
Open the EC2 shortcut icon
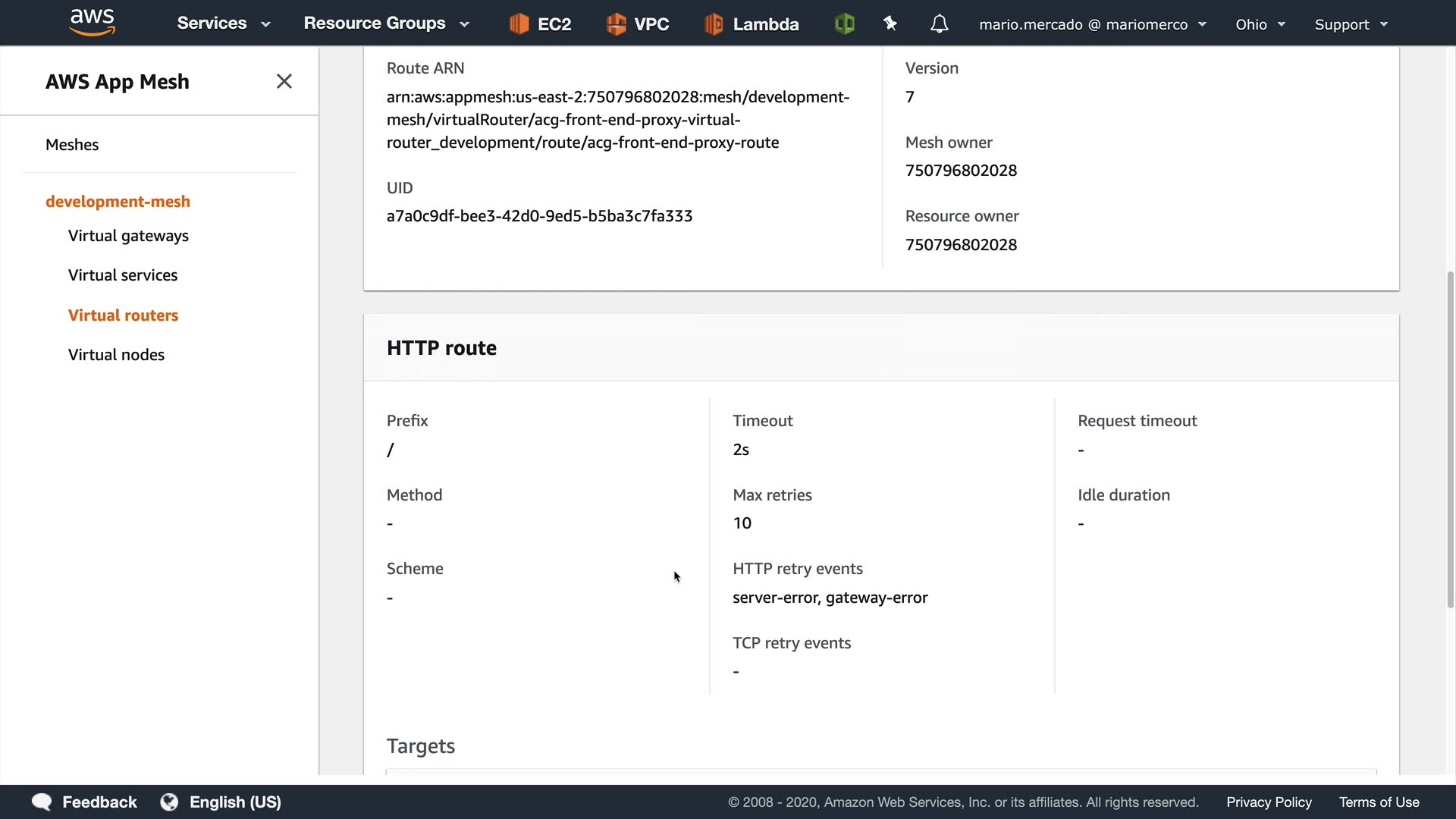coord(519,24)
